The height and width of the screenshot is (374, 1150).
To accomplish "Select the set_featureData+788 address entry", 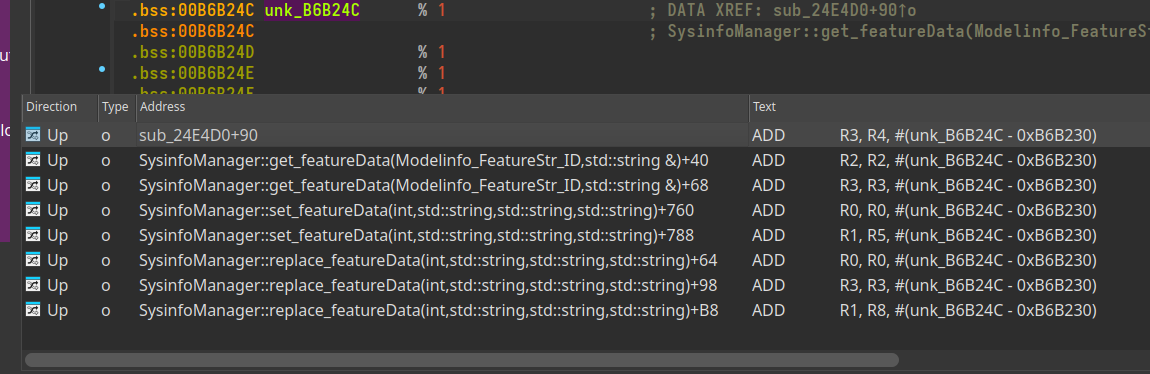I will (x=416, y=235).
